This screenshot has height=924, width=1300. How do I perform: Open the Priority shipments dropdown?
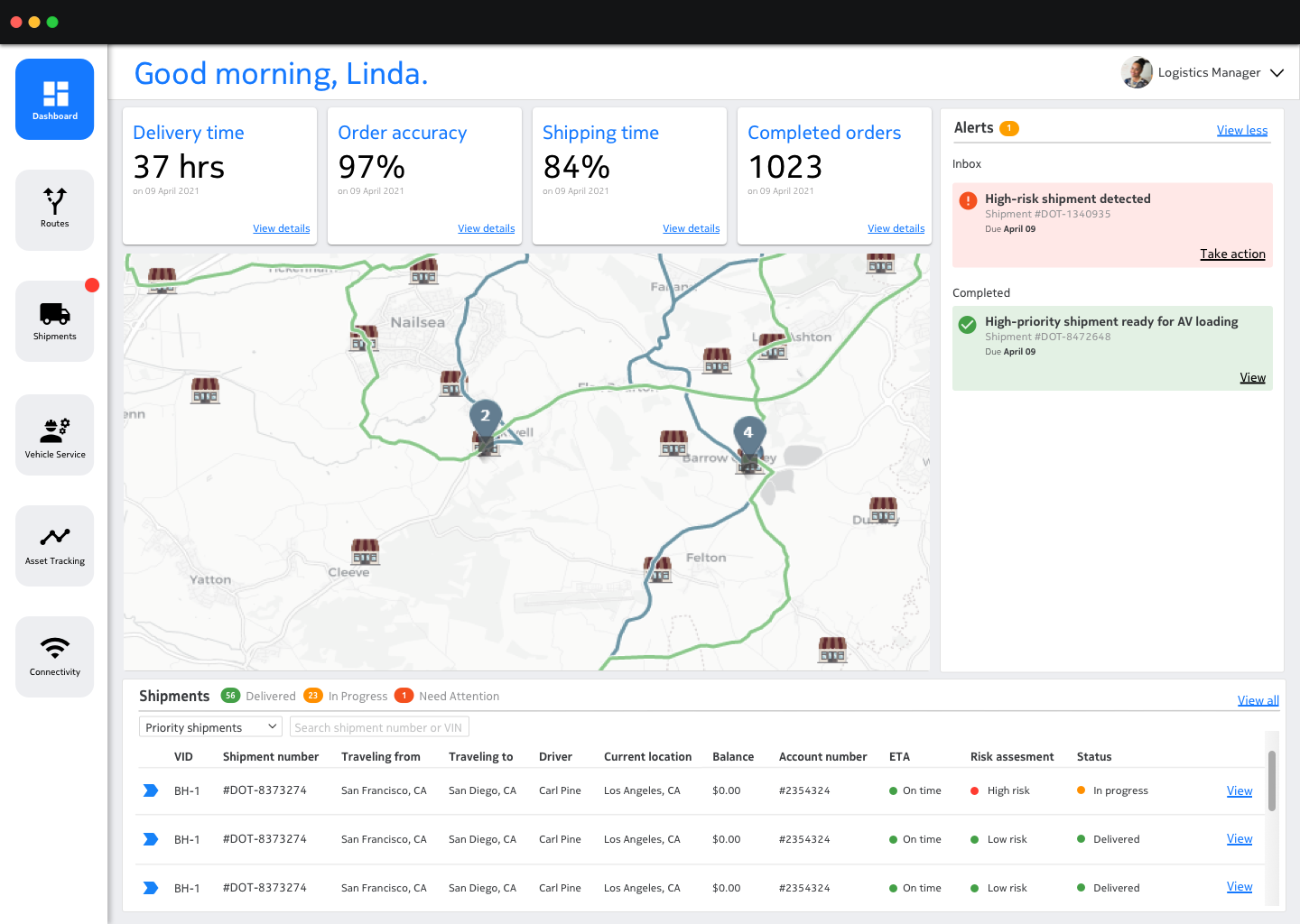tap(210, 727)
